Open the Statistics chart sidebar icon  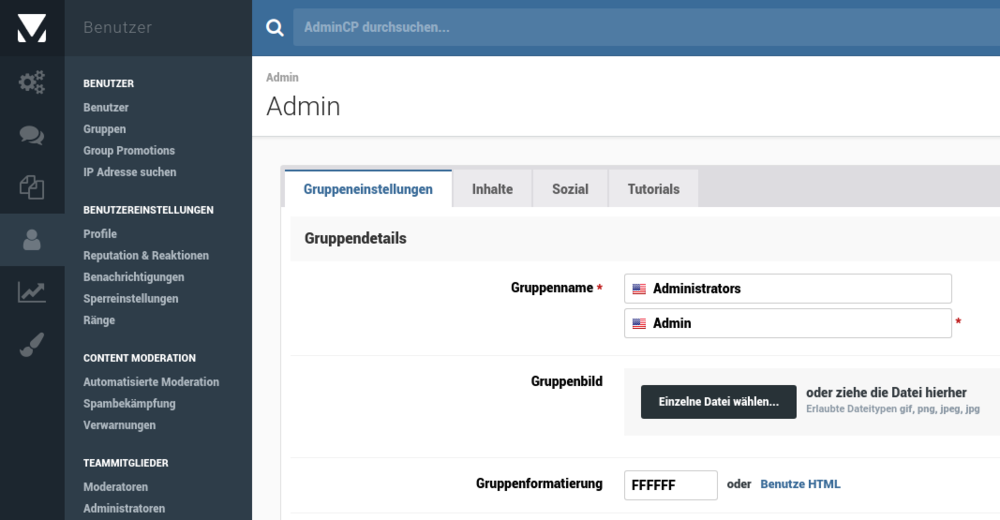(32, 292)
